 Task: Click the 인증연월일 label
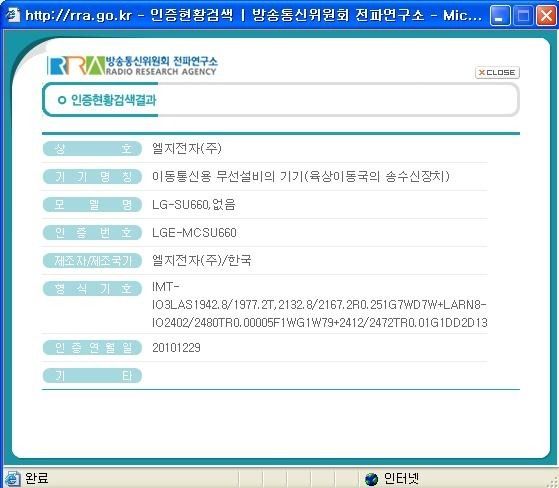click(92, 348)
